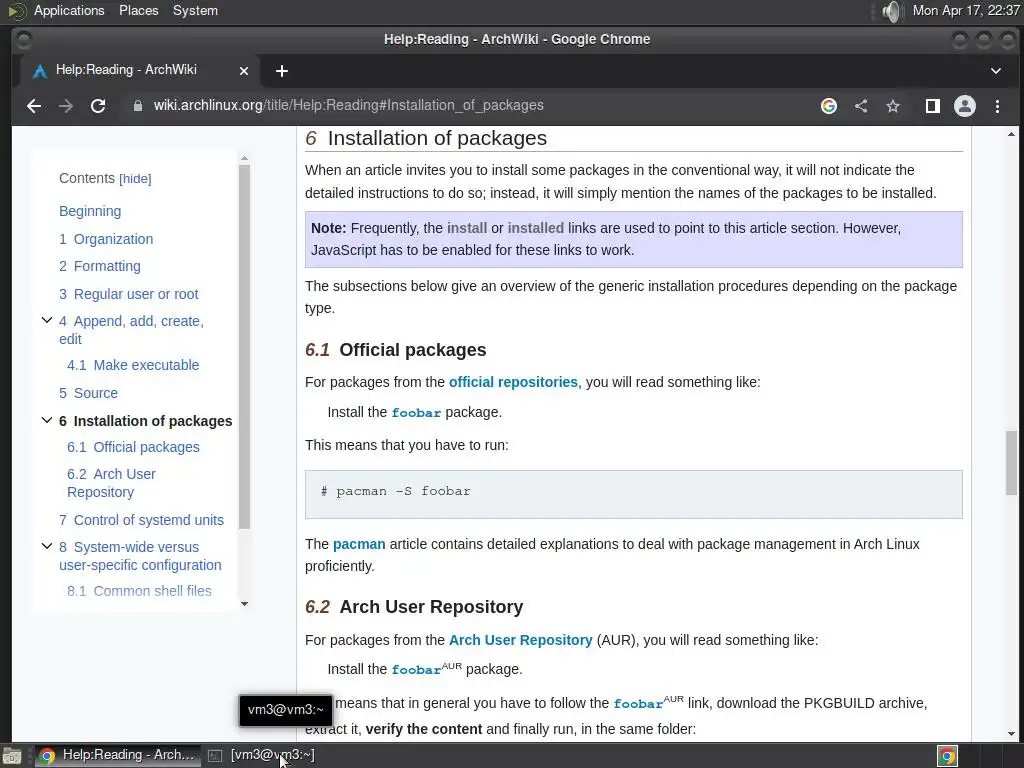
Task: Bookmark this page with the star
Action: coord(893,106)
